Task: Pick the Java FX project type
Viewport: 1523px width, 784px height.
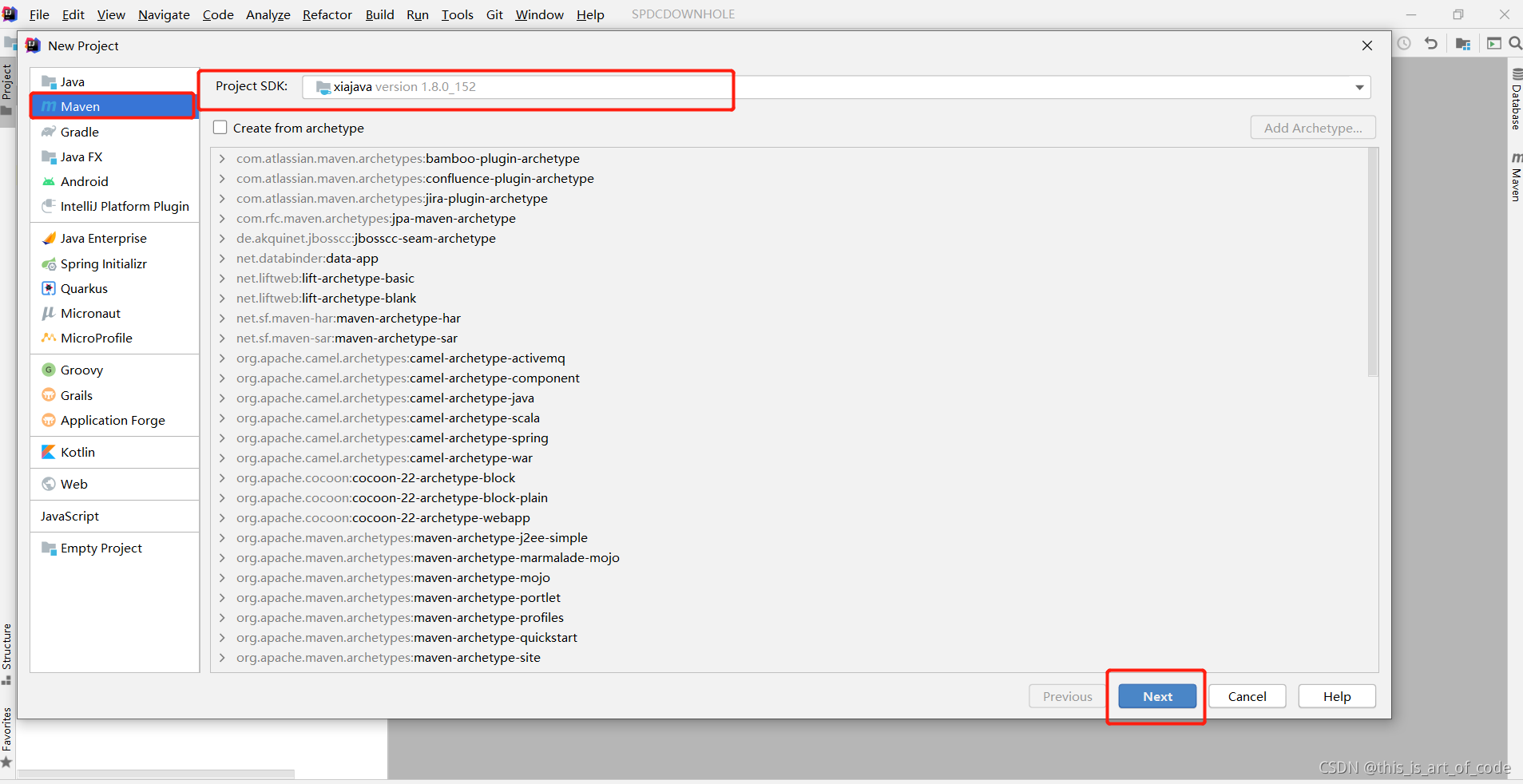Action: 114,156
